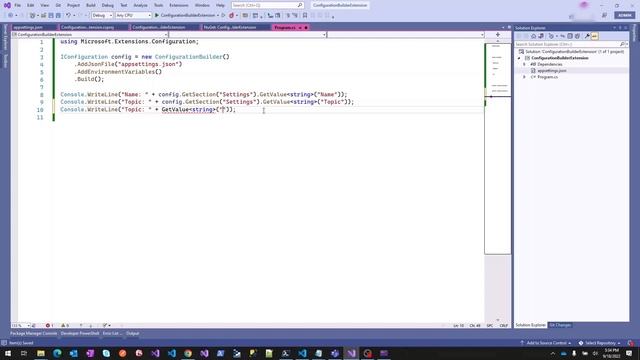Open the ConfigurationBuilderExtension project scope dropdown
The width and height of the screenshot is (640, 360).
pyautogui.click(x=90, y=35)
